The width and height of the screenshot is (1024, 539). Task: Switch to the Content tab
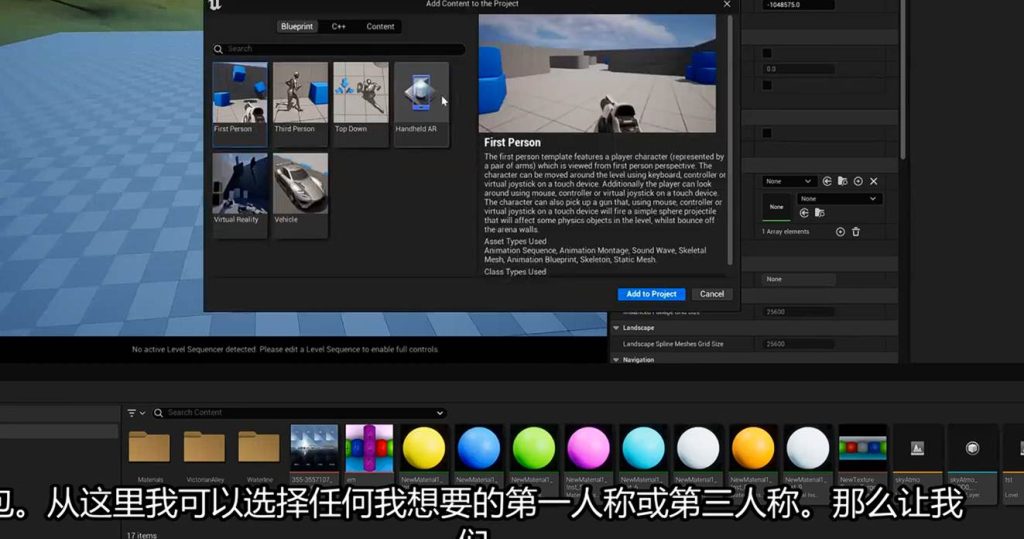tap(380, 27)
